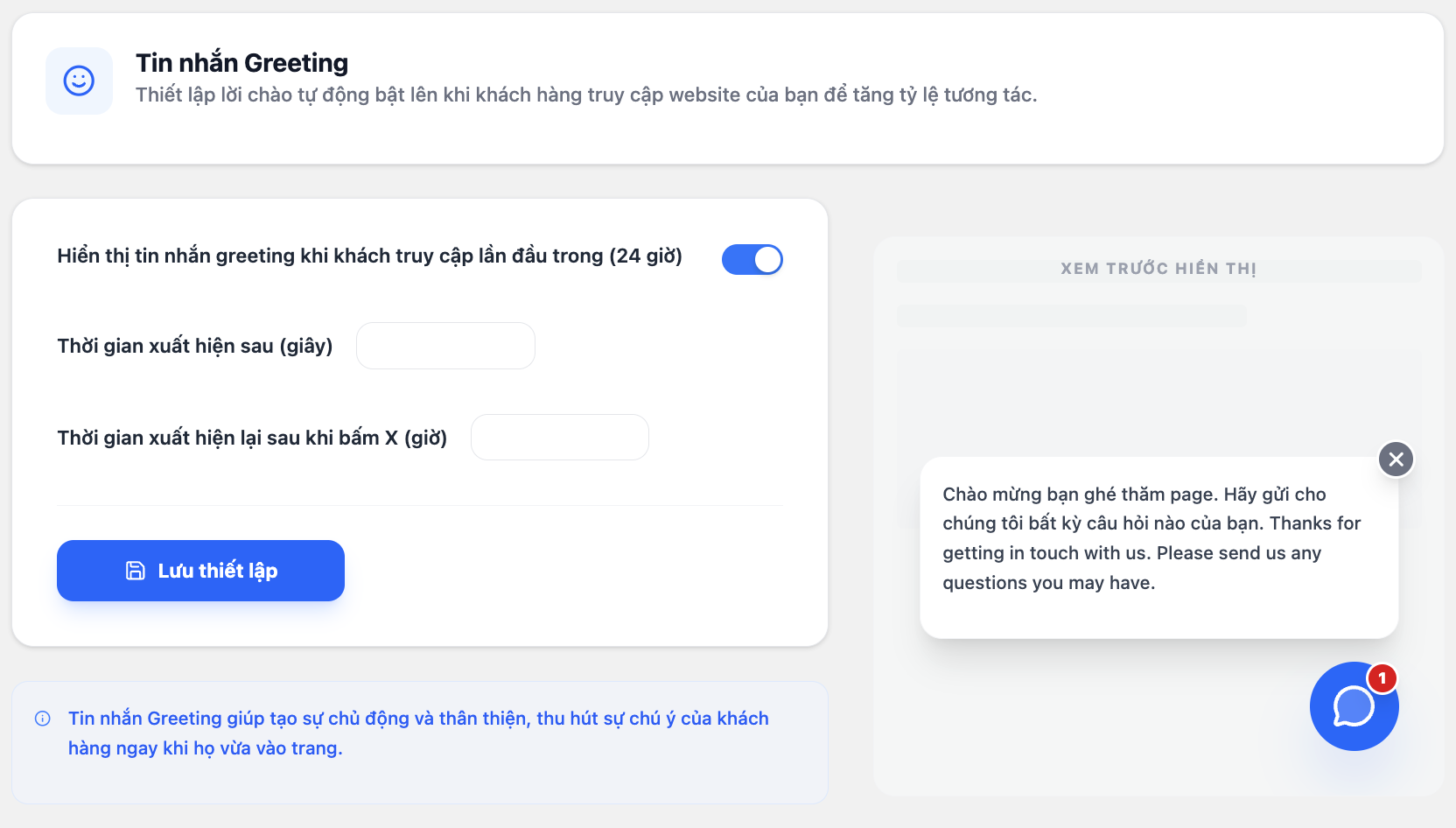Click the floppy disk save icon
This screenshot has width=1456, height=828.
(136, 571)
